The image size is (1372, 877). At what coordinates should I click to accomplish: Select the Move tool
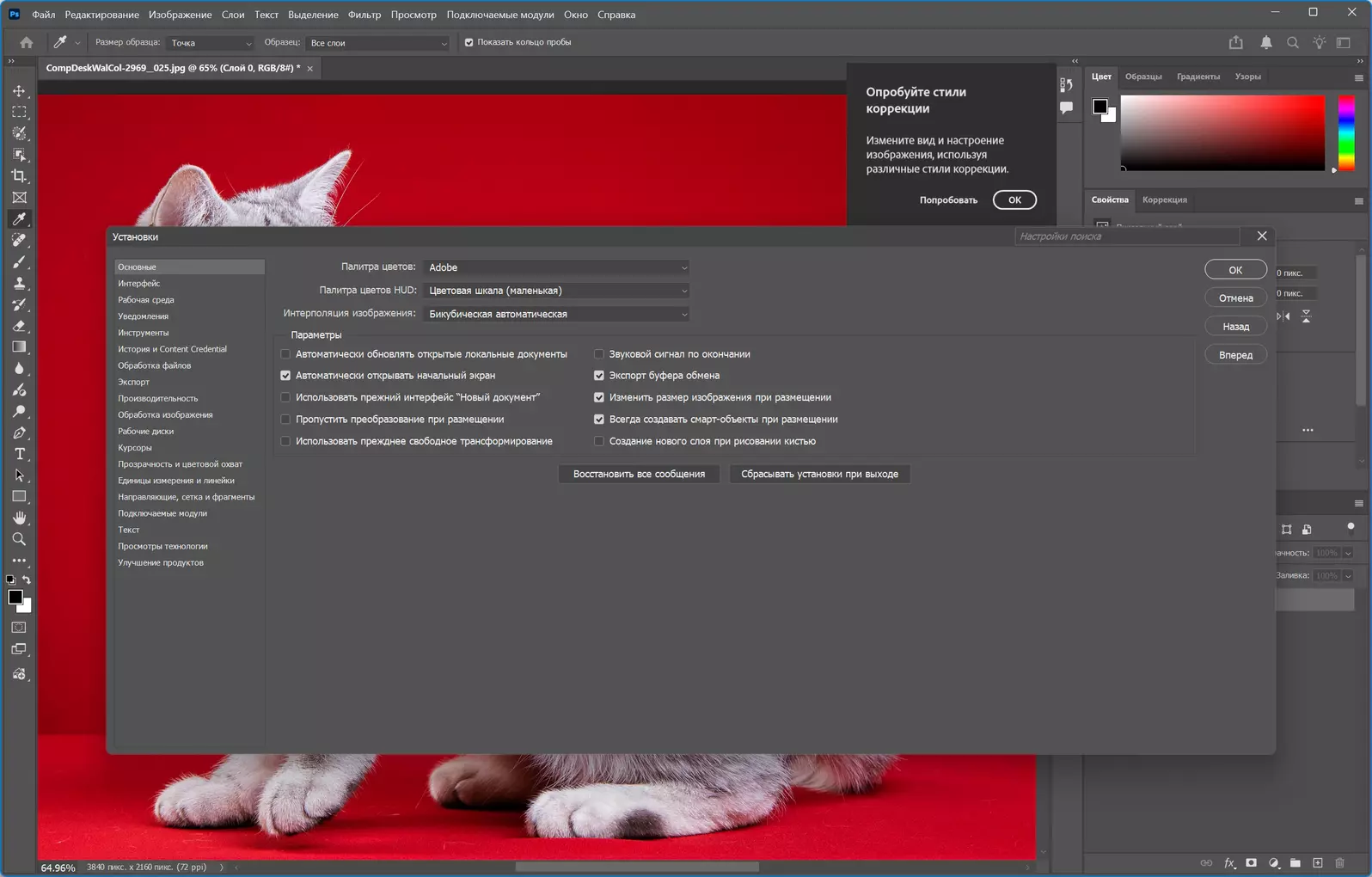pos(19,90)
